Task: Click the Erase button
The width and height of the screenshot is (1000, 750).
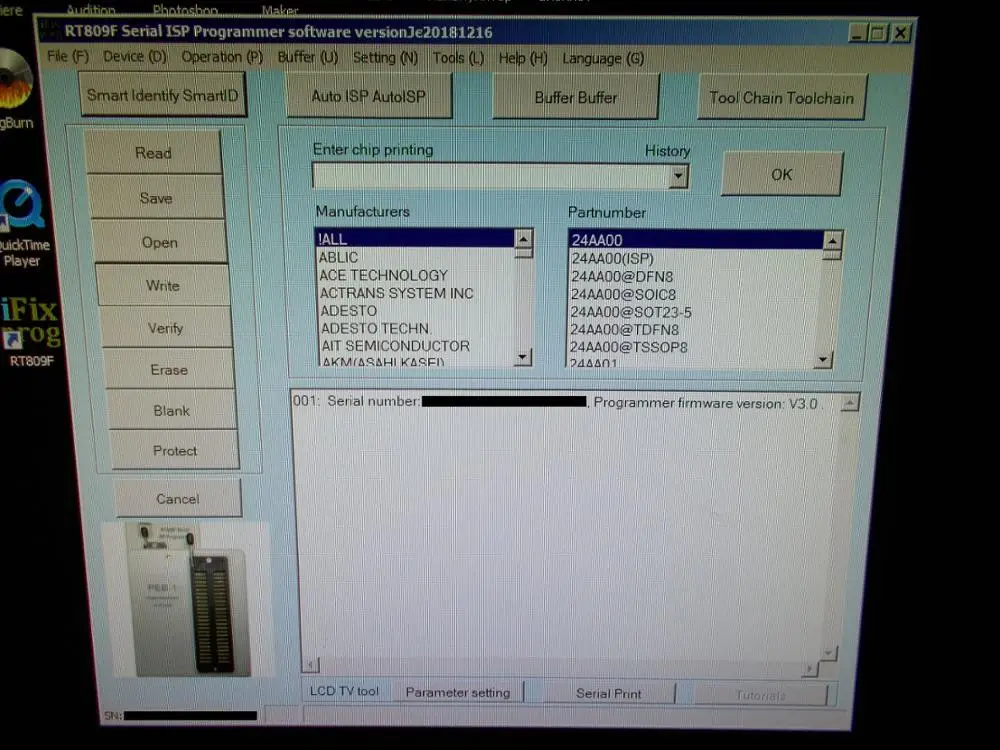Action: coord(169,369)
